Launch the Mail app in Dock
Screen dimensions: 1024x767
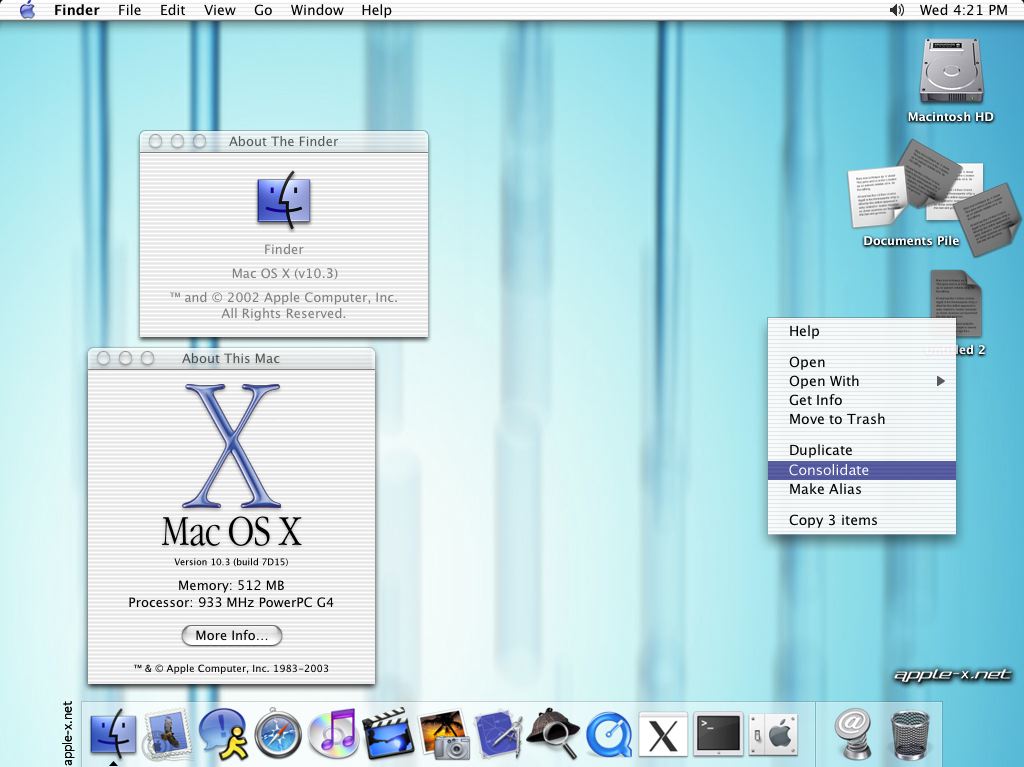click(x=168, y=735)
